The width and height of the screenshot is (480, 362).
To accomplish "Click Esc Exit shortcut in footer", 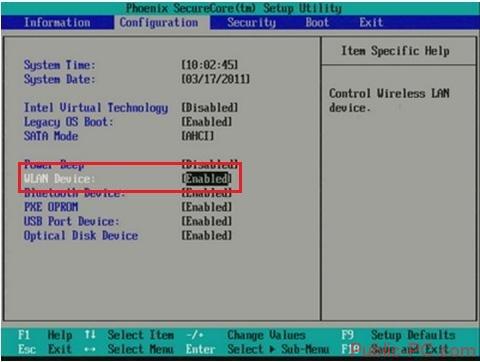I will coord(45,349).
